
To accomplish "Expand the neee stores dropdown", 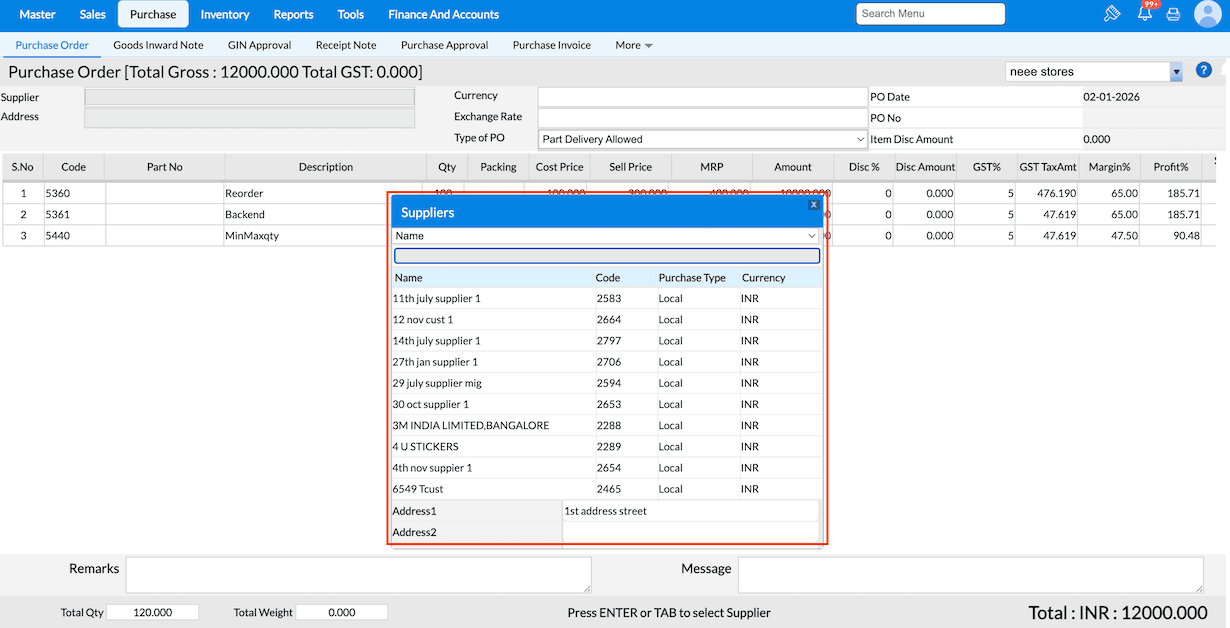I will (x=1176, y=72).
